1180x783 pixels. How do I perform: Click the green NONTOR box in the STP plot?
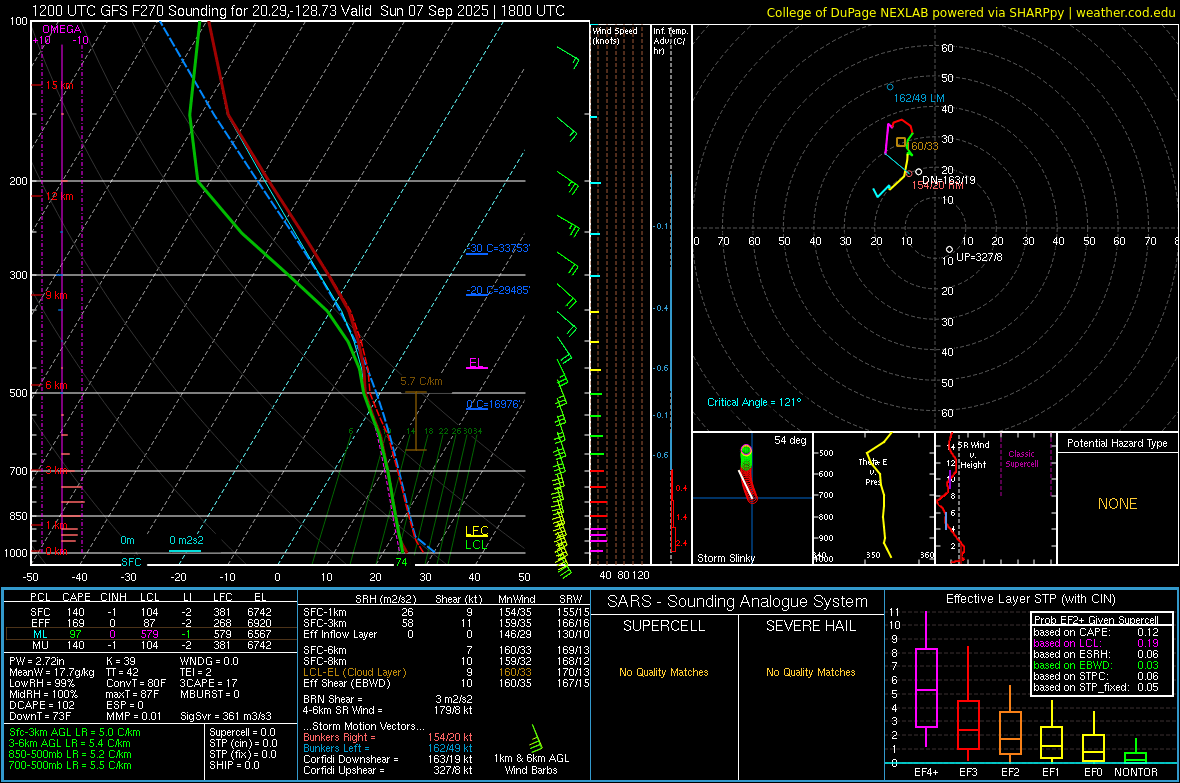point(1135,757)
